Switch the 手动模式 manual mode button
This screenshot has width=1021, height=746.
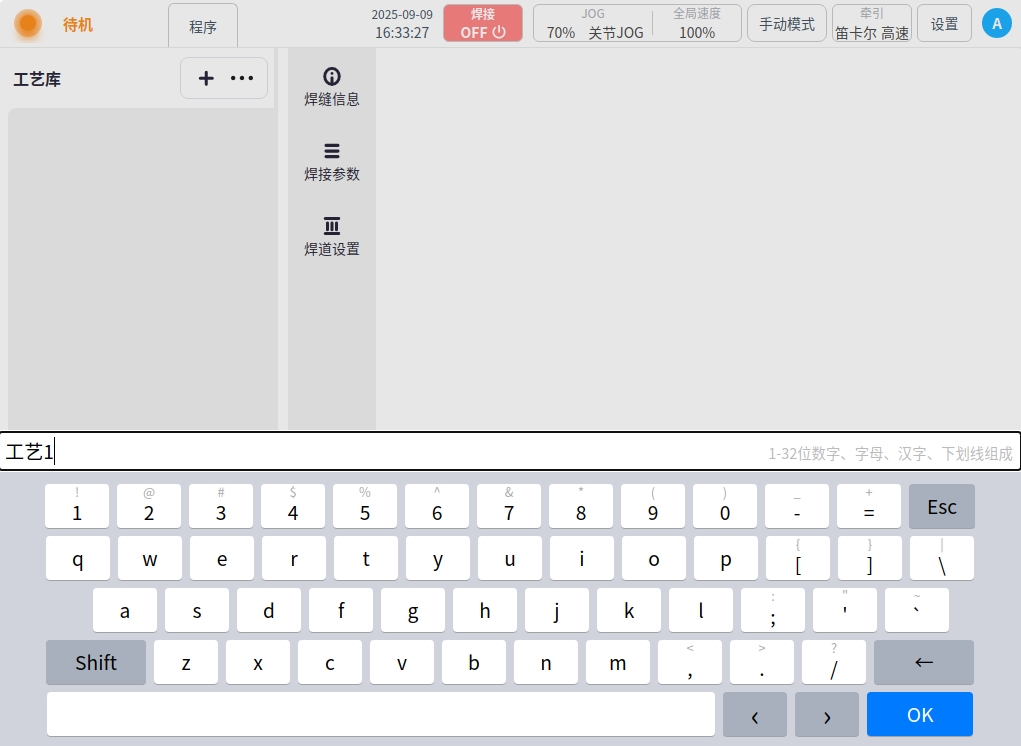click(787, 23)
